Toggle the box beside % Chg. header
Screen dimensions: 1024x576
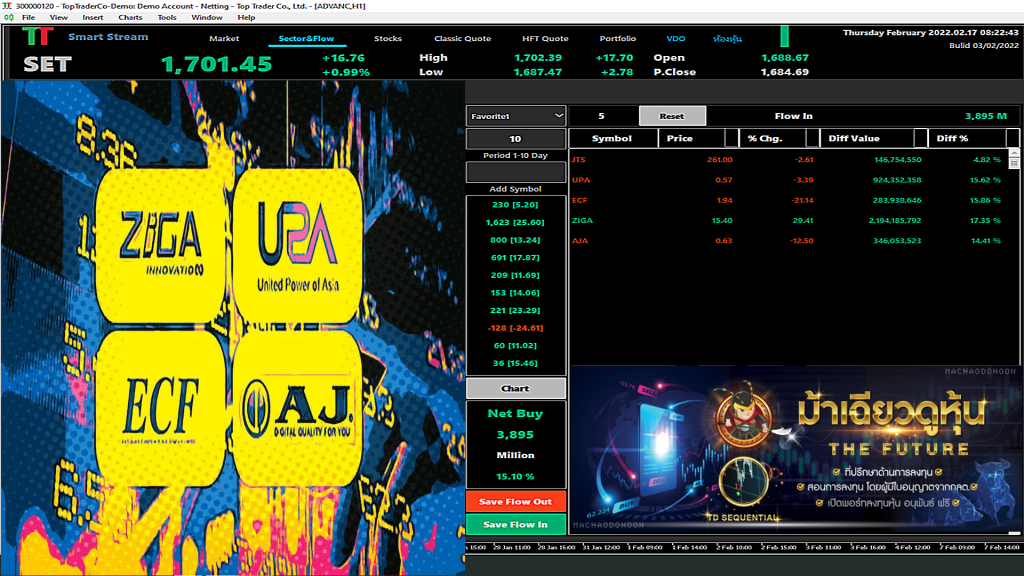[x=812, y=138]
